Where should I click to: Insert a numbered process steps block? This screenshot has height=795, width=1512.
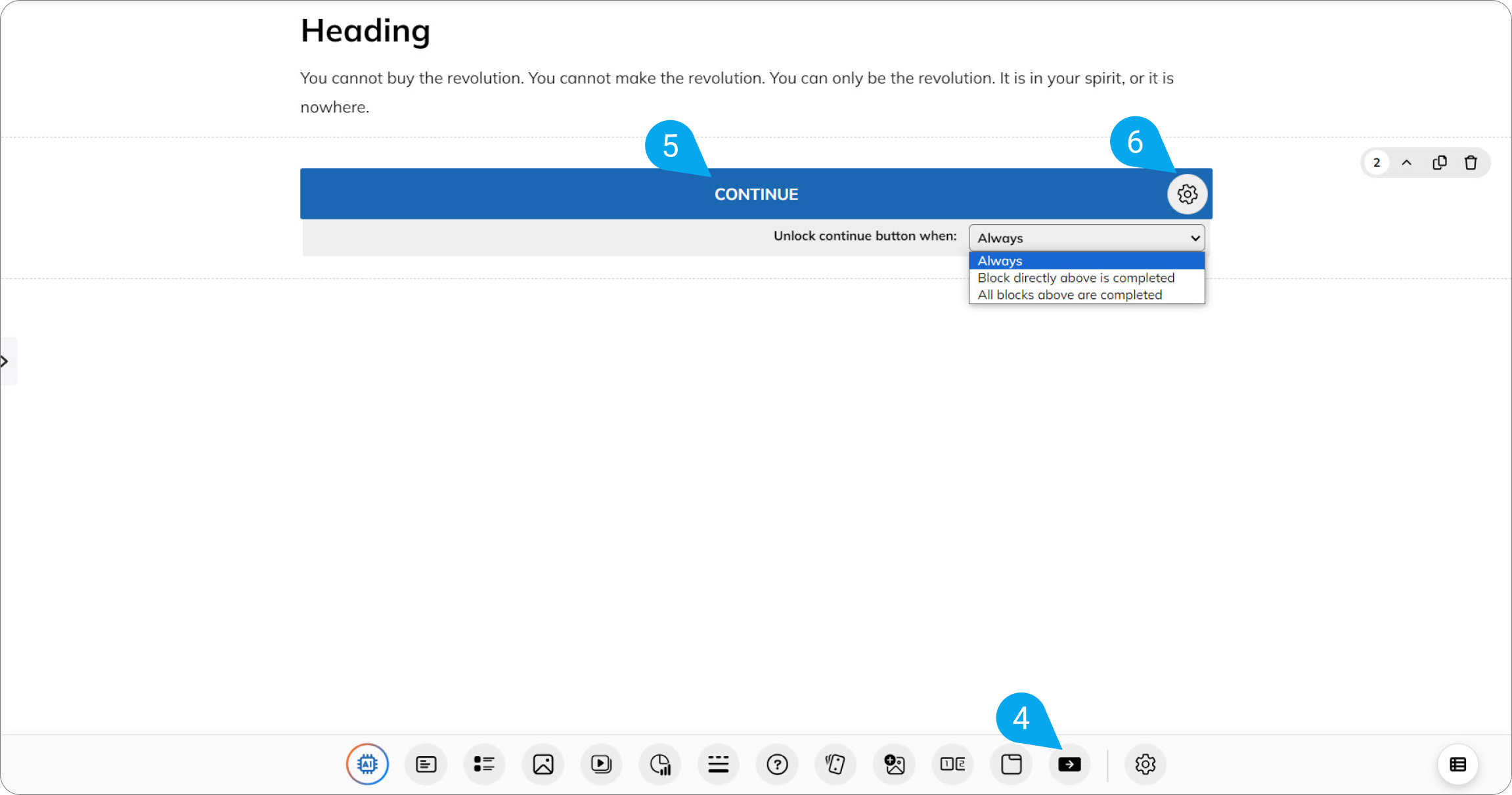[952, 764]
